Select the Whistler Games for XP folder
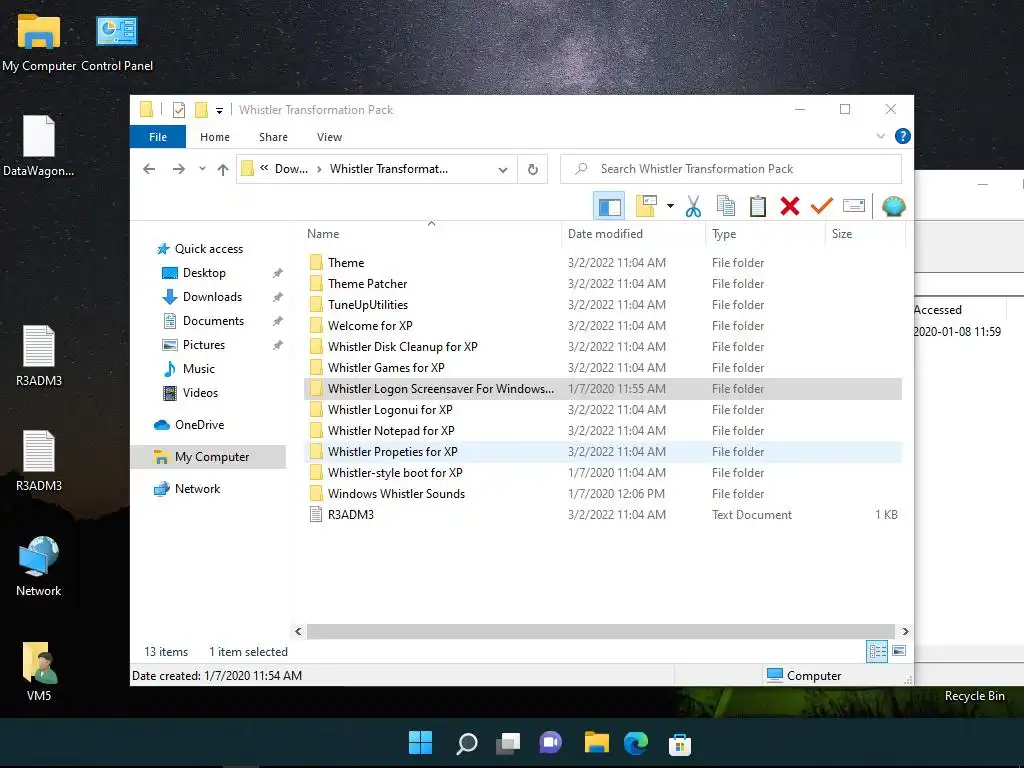 (x=603, y=368)
